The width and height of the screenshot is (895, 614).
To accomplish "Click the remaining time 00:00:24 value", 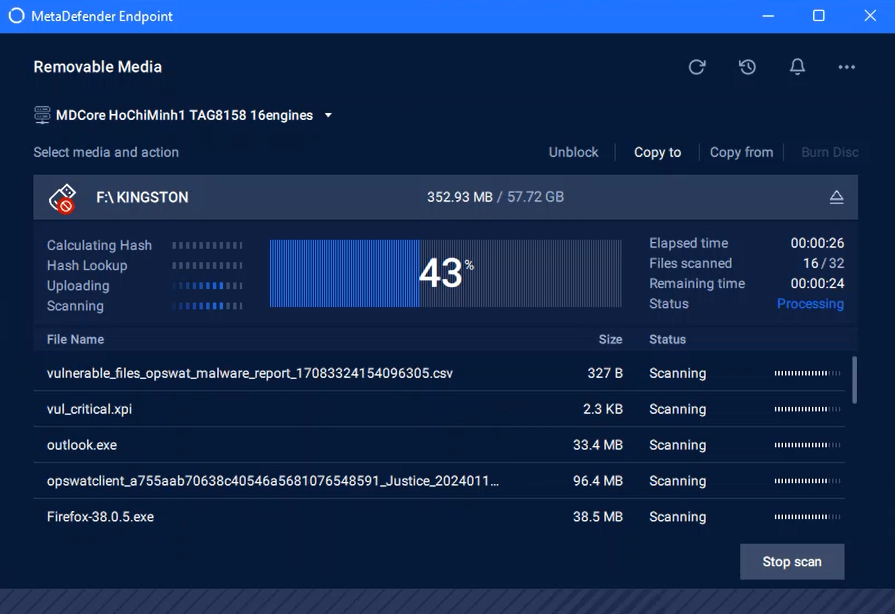I will (817, 284).
